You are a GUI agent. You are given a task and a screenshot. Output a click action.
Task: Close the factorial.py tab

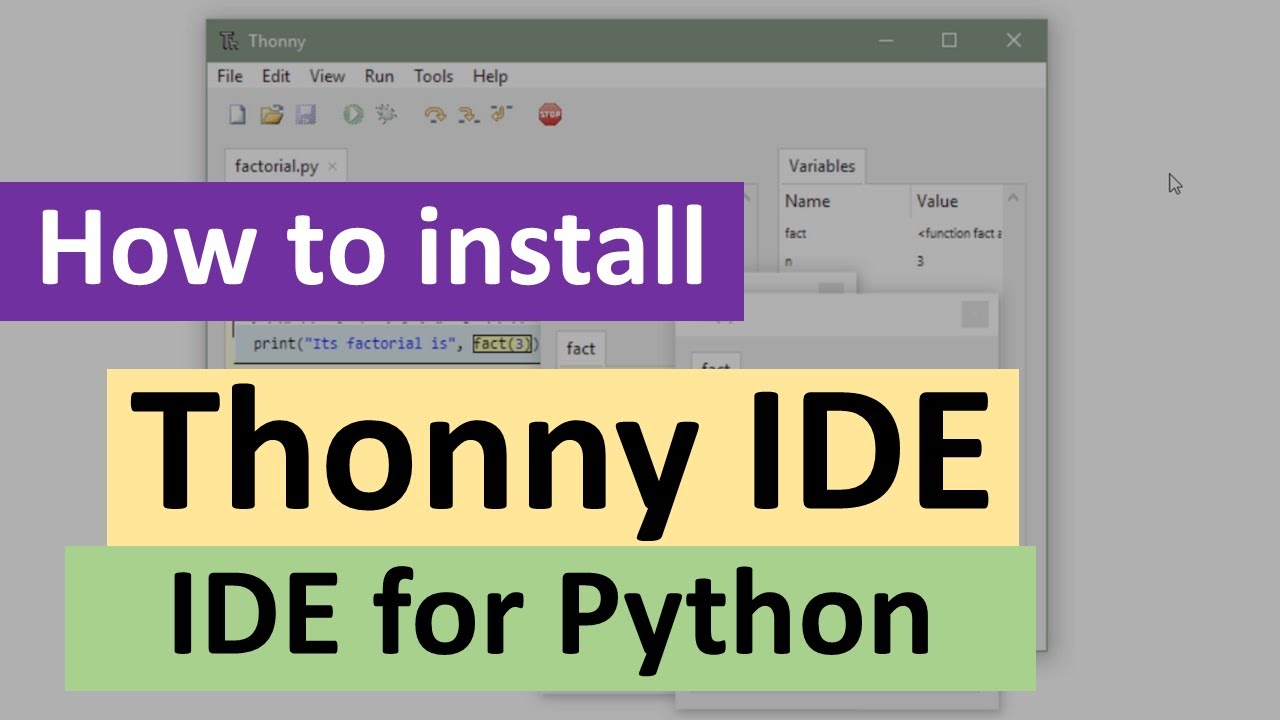(332, 167)
